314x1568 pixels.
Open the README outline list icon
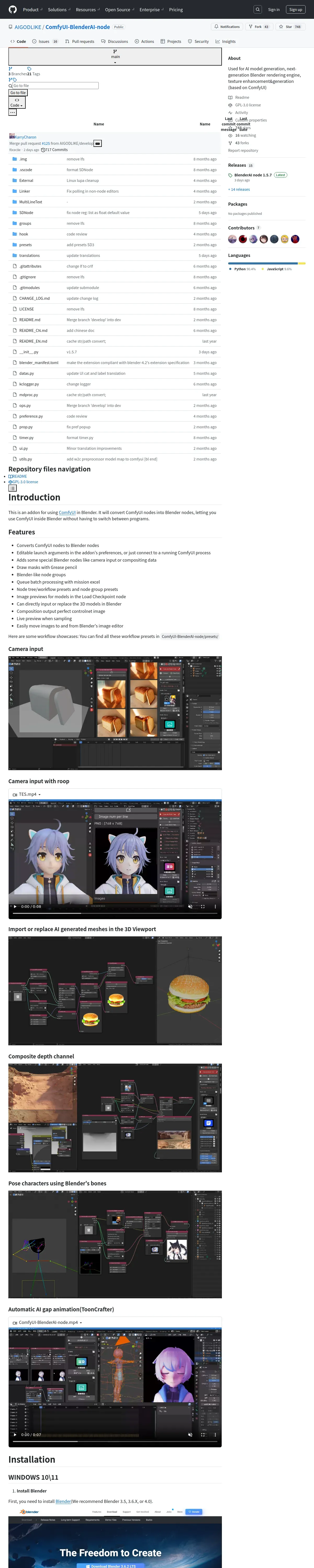coord(12,488)
